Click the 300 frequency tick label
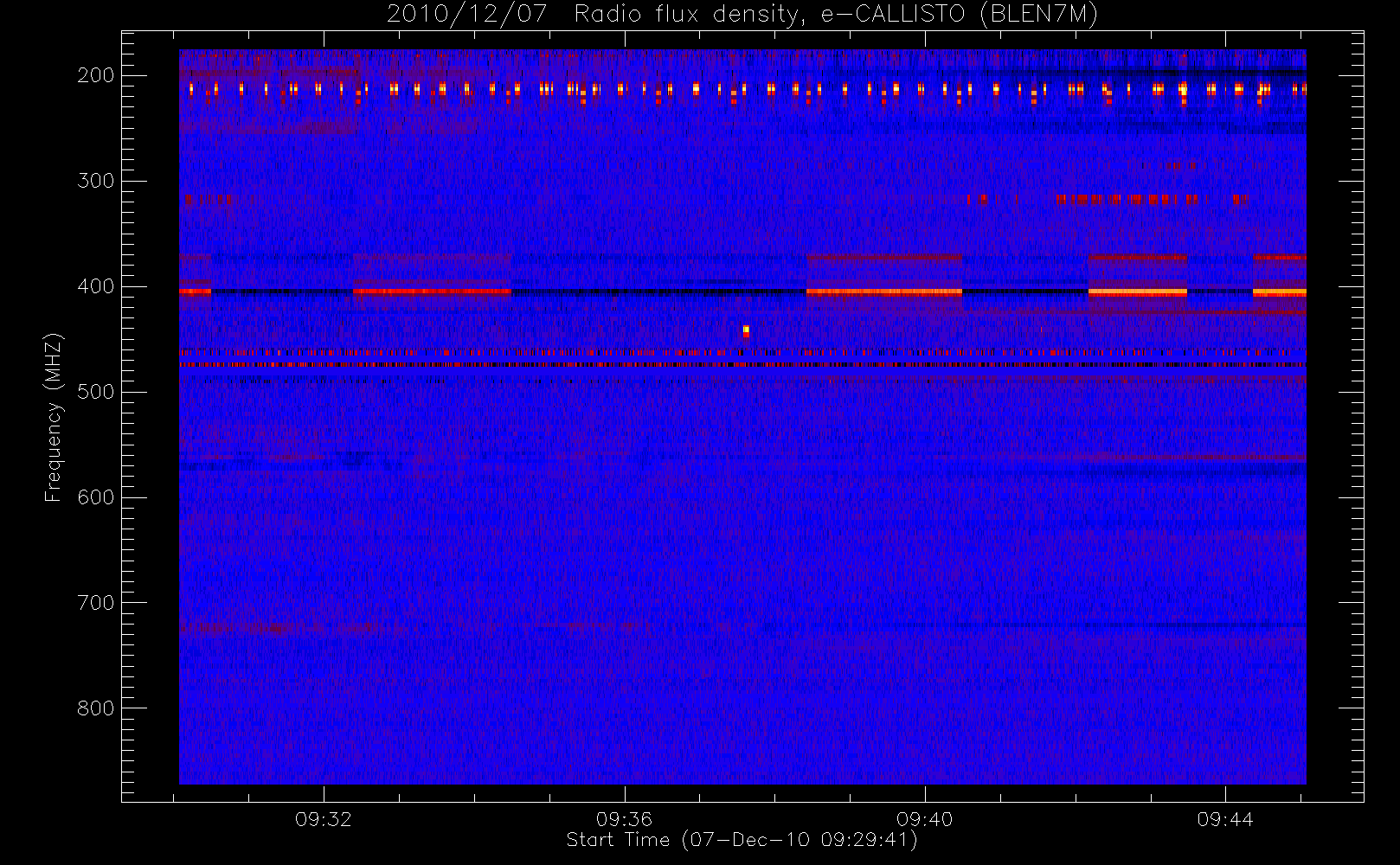The width and height of the screenshot is (1400, 865). click(x=96, y=181)
